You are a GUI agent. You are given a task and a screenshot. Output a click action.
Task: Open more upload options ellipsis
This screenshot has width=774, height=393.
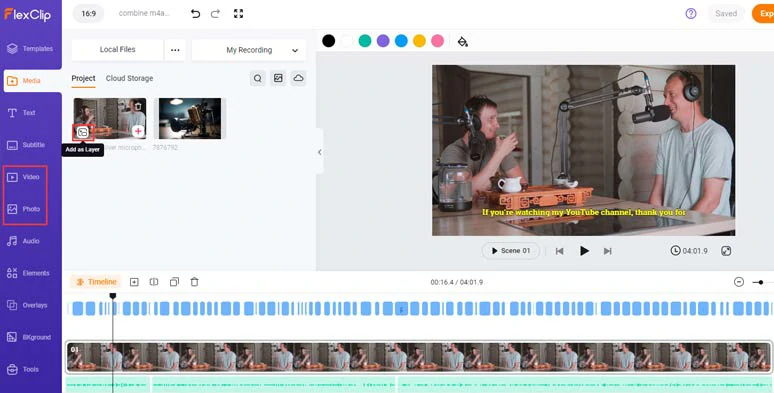point(175,50)
